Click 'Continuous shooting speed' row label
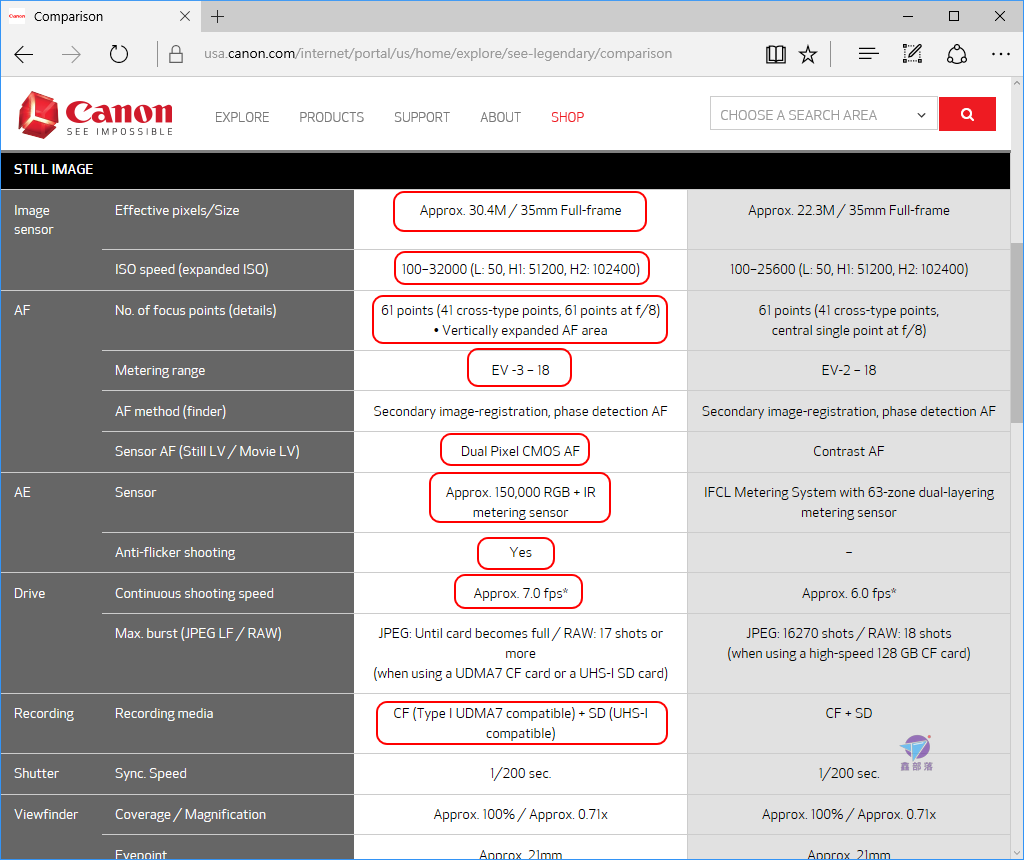Screen dimensions: 1024x860 [195, 594]
